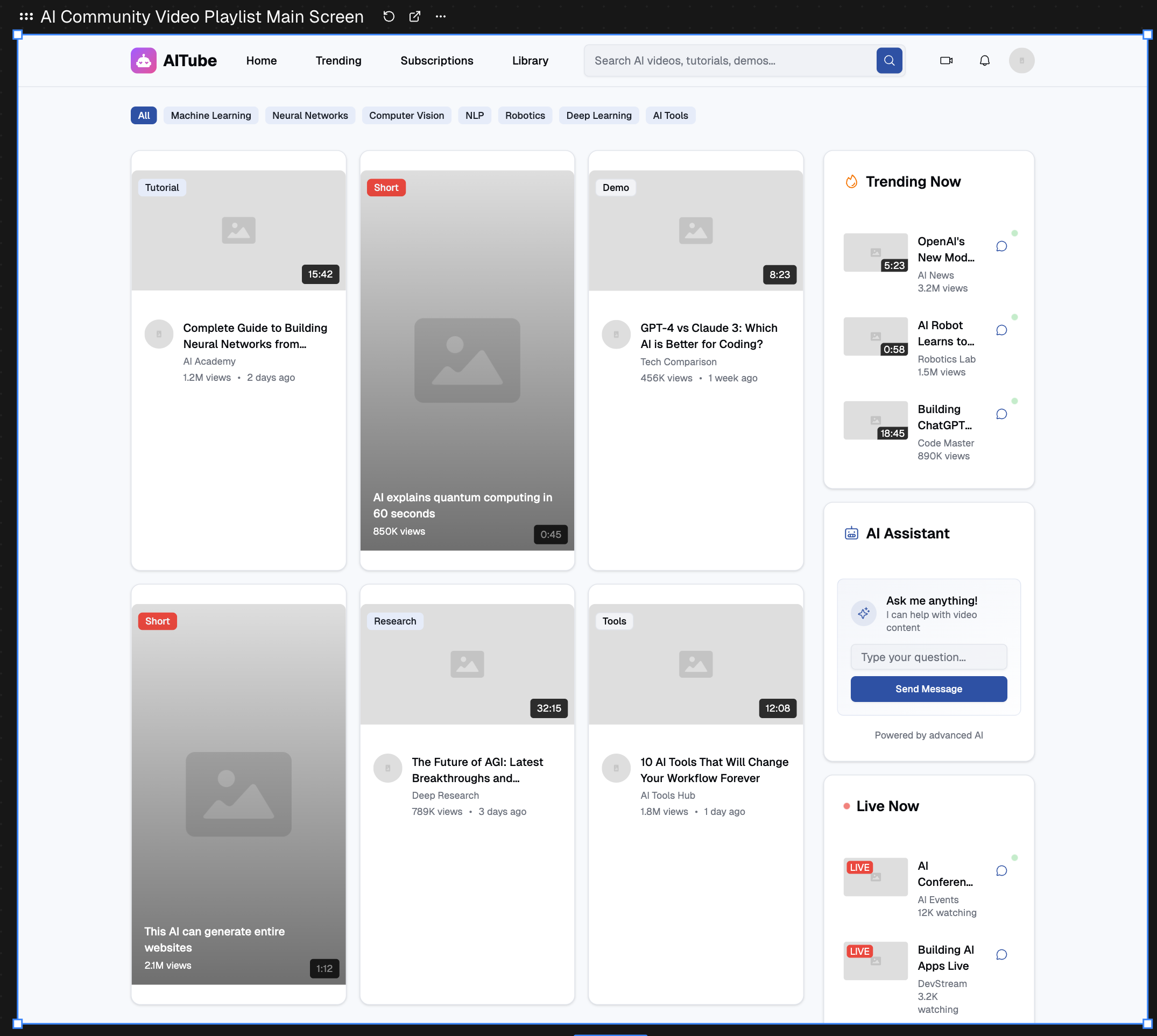Viewport: 1157px width, 1036px height.
Task: Select the Machine Learning filter chip
Action: (x=210, y=116)
